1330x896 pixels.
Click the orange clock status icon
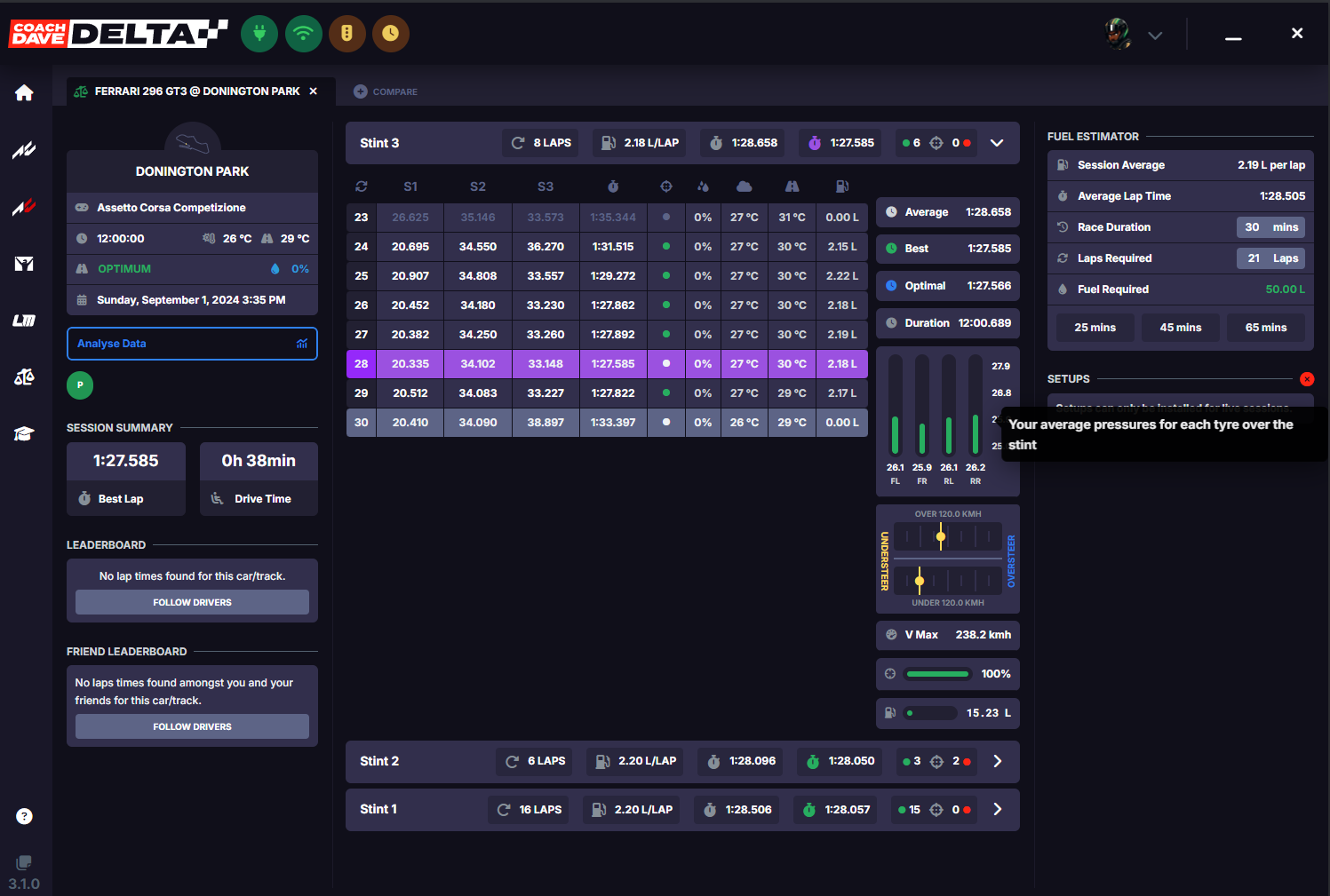pyautogui.click(x=391, y=34)
